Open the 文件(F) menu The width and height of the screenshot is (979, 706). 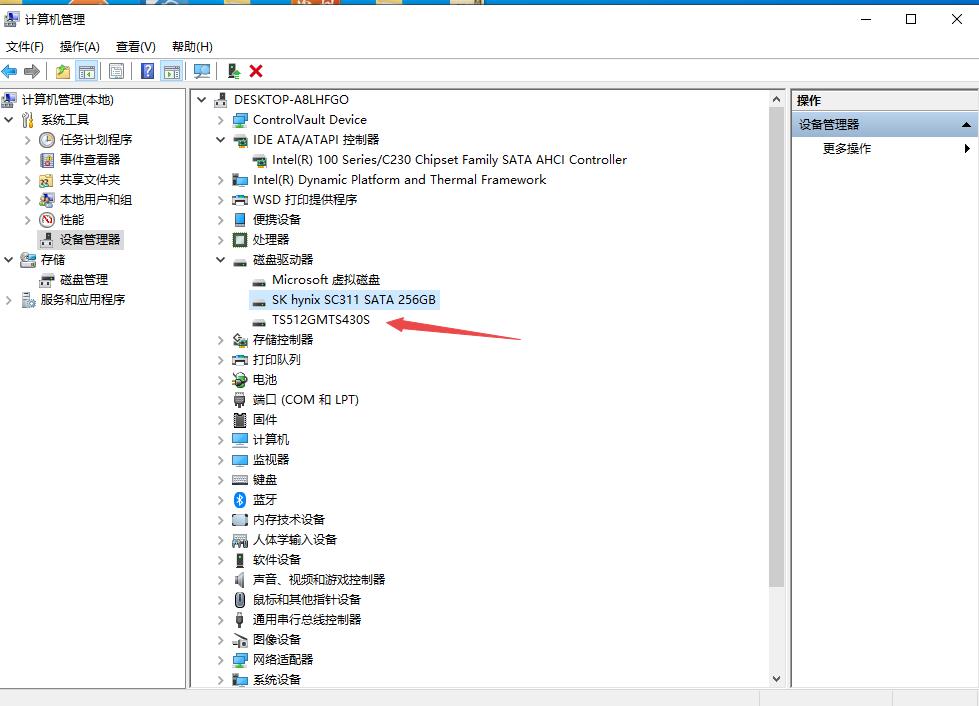coord(25,47)
